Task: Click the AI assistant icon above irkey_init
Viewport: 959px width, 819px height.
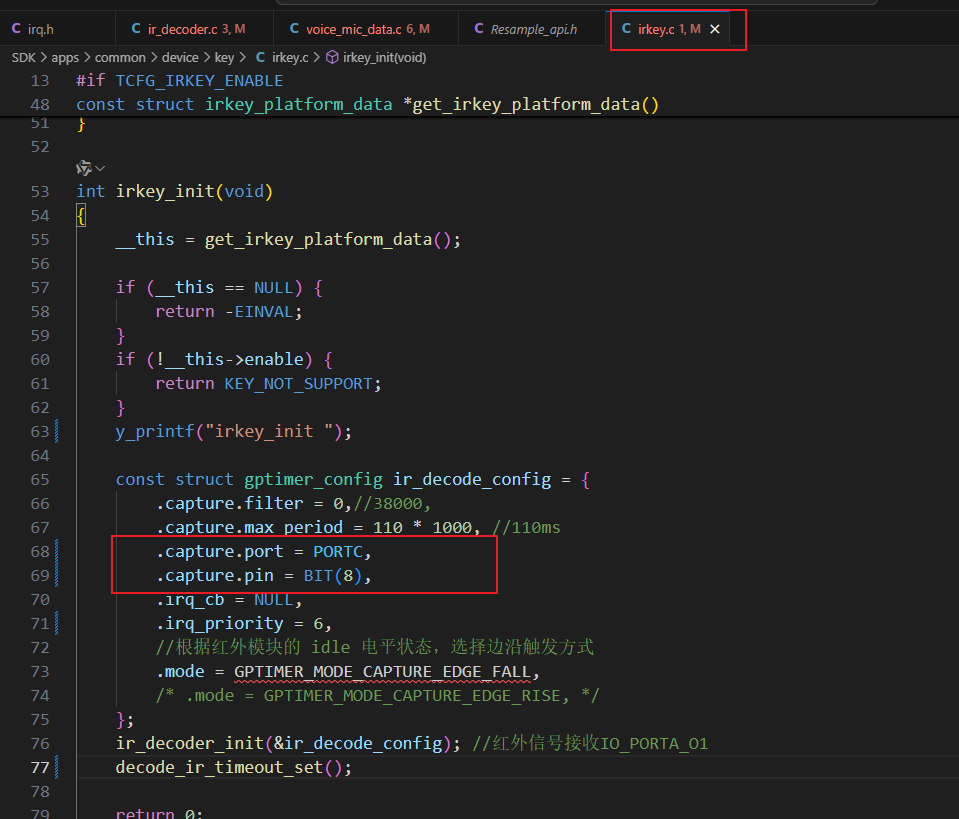Action: pyautogui.click(x=84, y=168)
